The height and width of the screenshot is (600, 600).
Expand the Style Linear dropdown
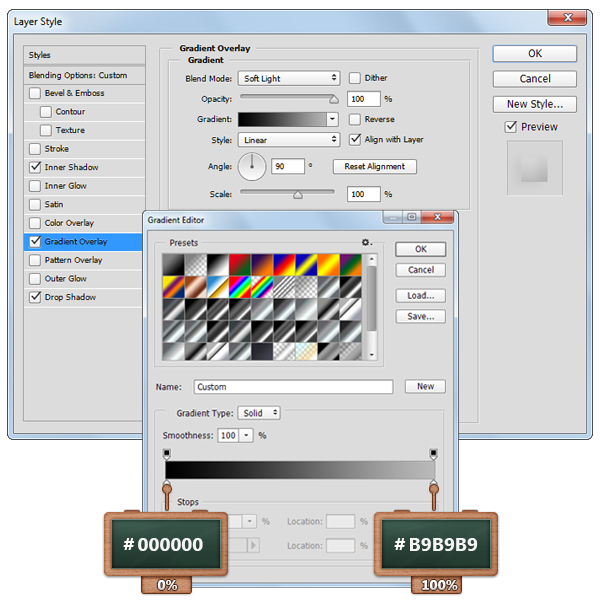(290, 140)
